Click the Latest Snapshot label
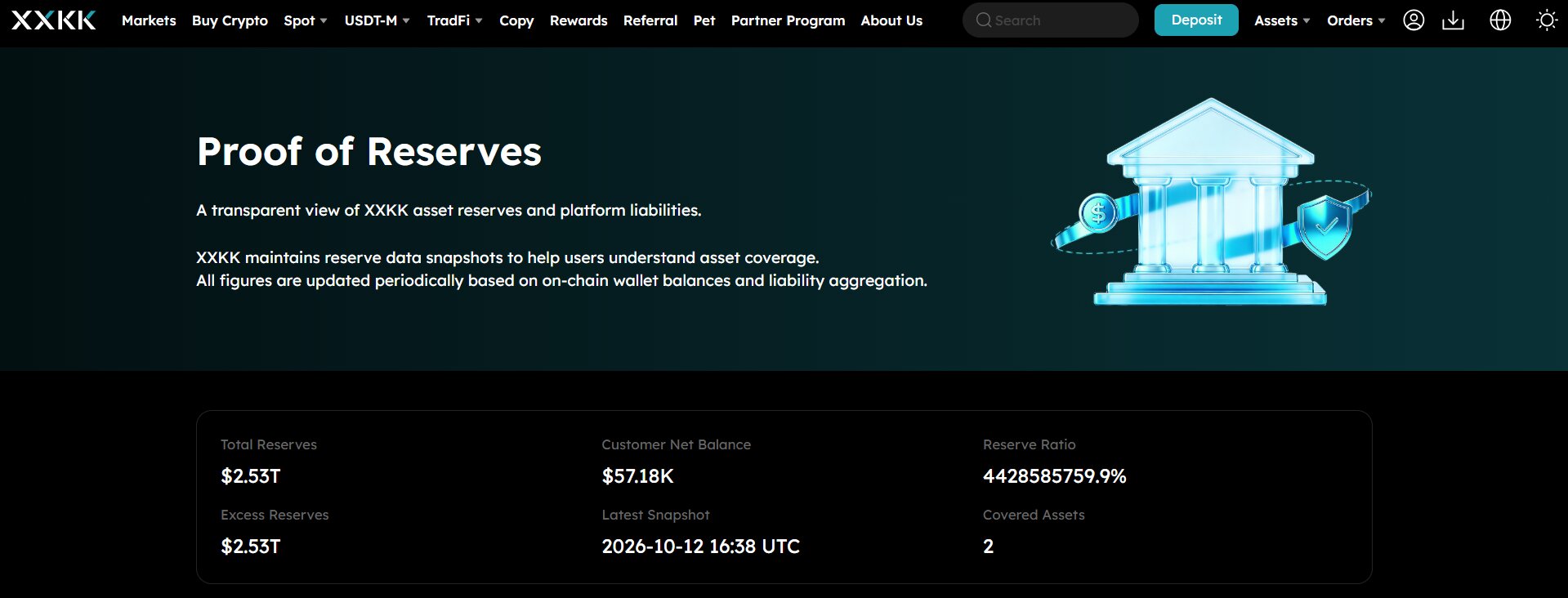 [x=655, y=515]
